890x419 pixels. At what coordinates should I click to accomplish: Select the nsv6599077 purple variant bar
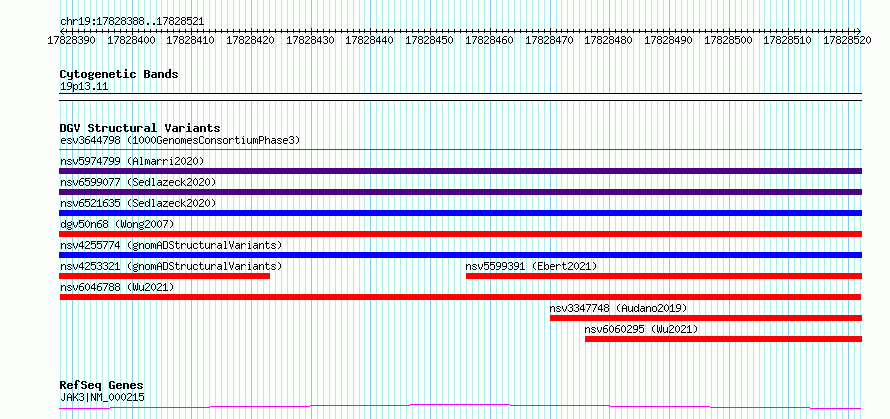coord(460,192)
